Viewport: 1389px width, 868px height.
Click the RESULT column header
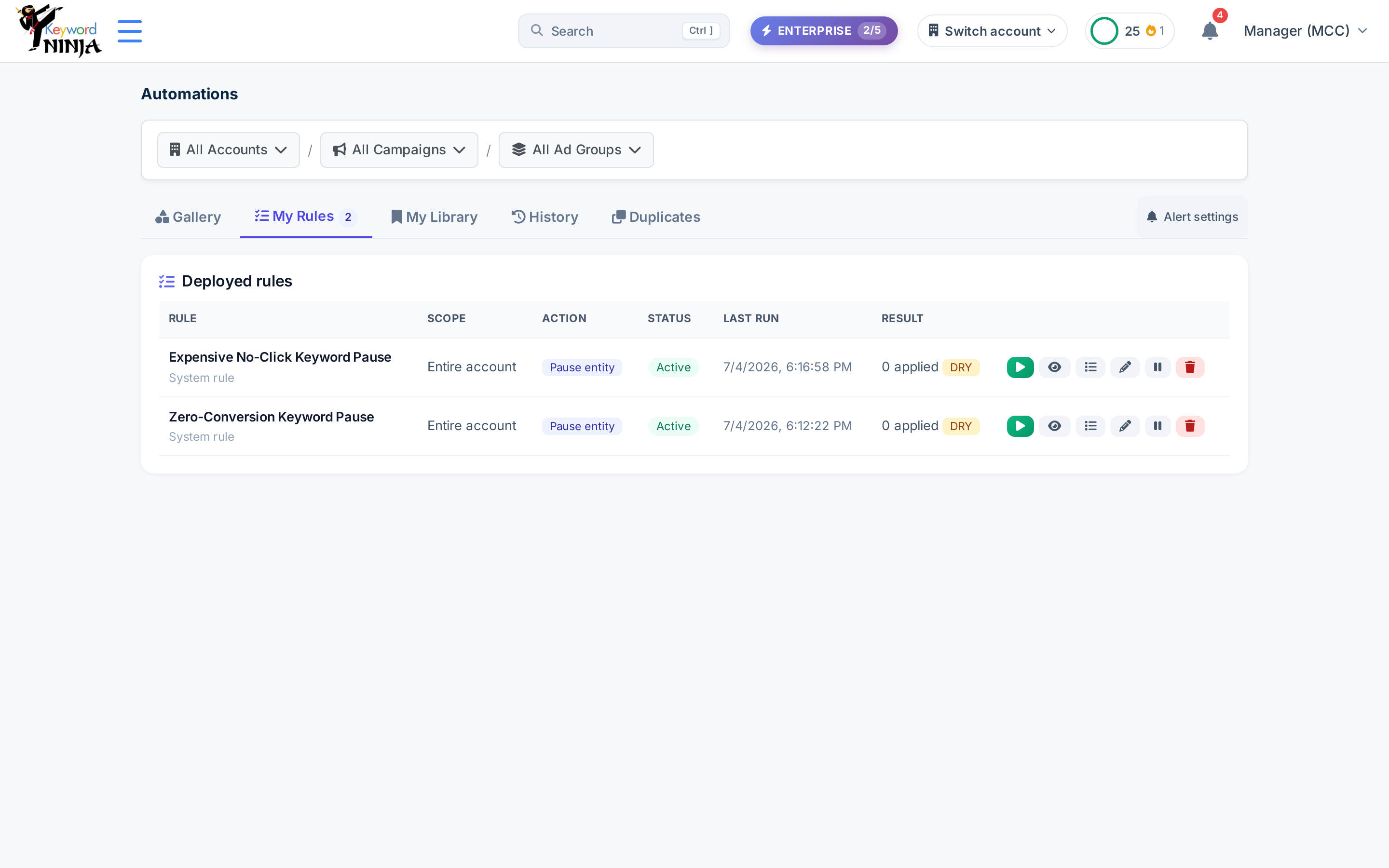tap(902, 319)
